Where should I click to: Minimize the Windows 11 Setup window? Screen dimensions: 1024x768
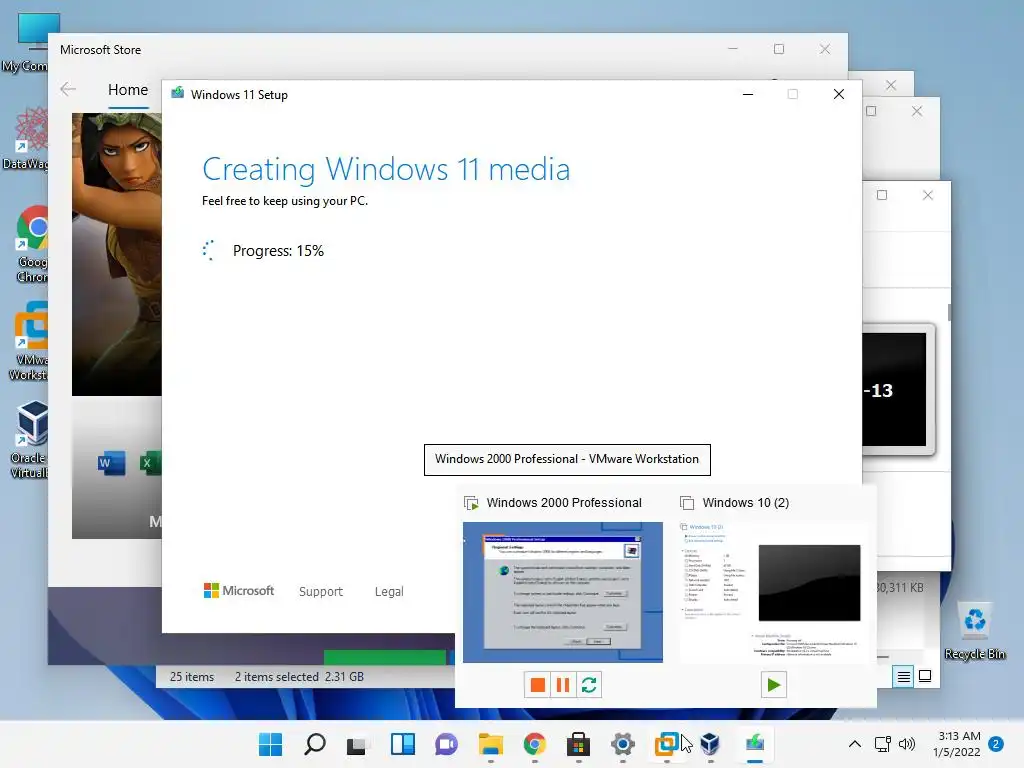point(748,95)
